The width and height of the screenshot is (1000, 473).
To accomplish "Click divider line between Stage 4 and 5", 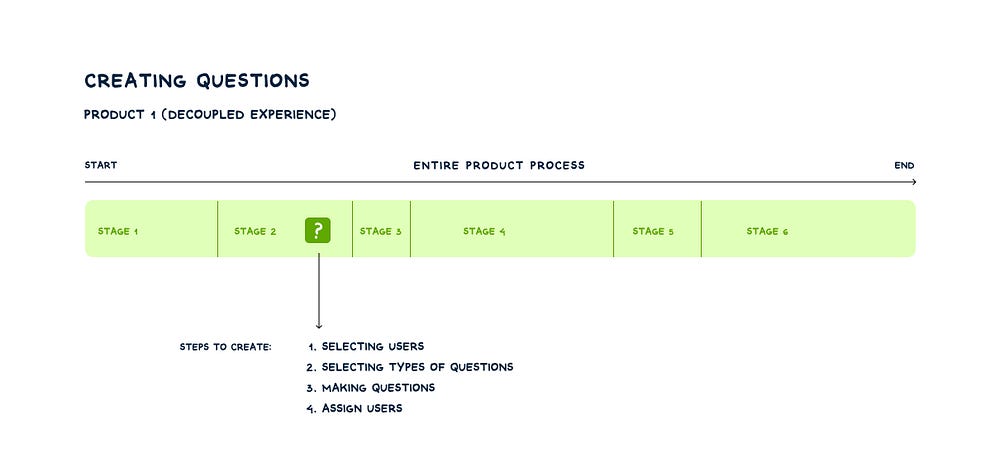I will tap(613, 229).
